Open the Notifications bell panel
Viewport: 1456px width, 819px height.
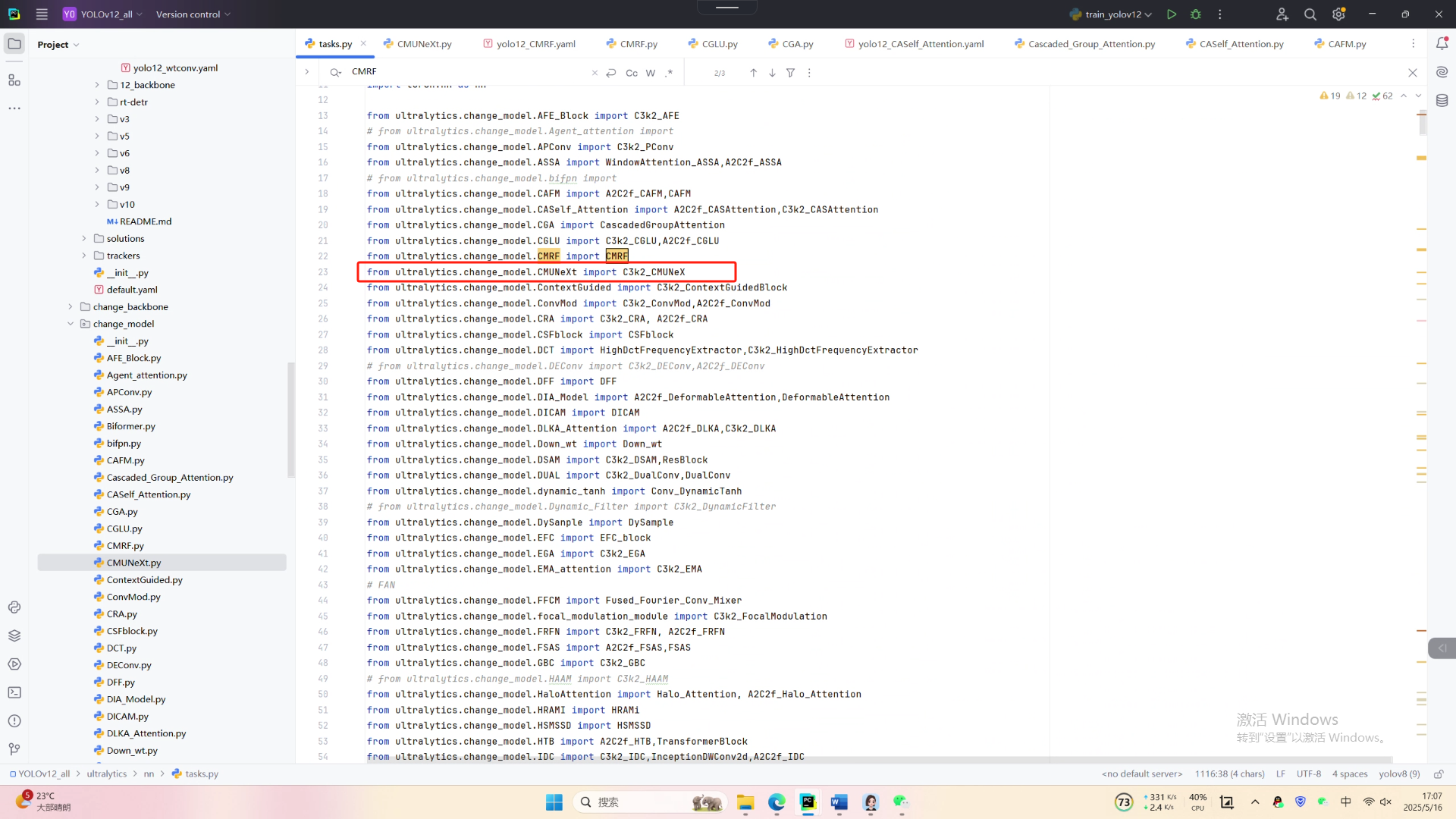click(1442, 44)
